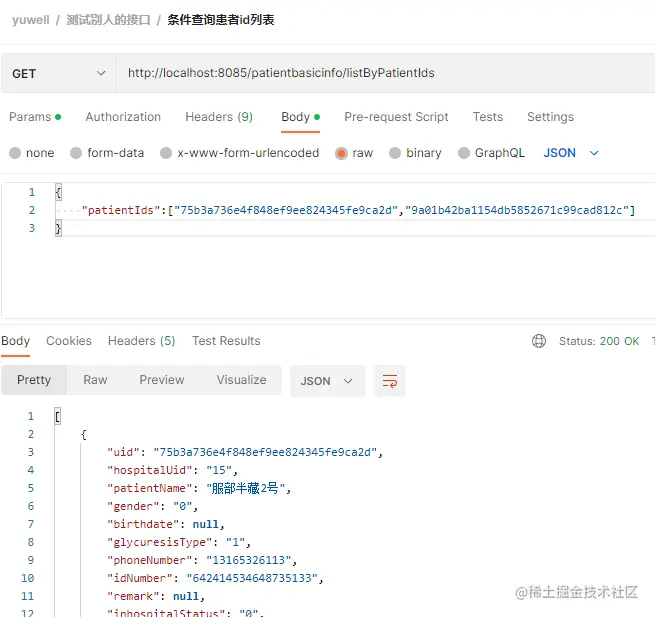Click the "idNumber" response line
This screenshot has width=655, height=617.
point(215,578)
